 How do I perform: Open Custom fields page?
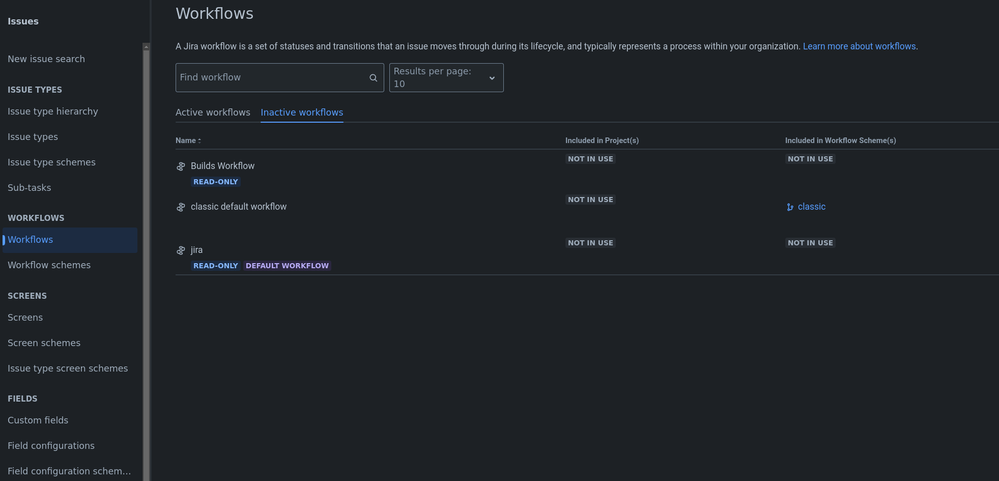tap(38, 420)
